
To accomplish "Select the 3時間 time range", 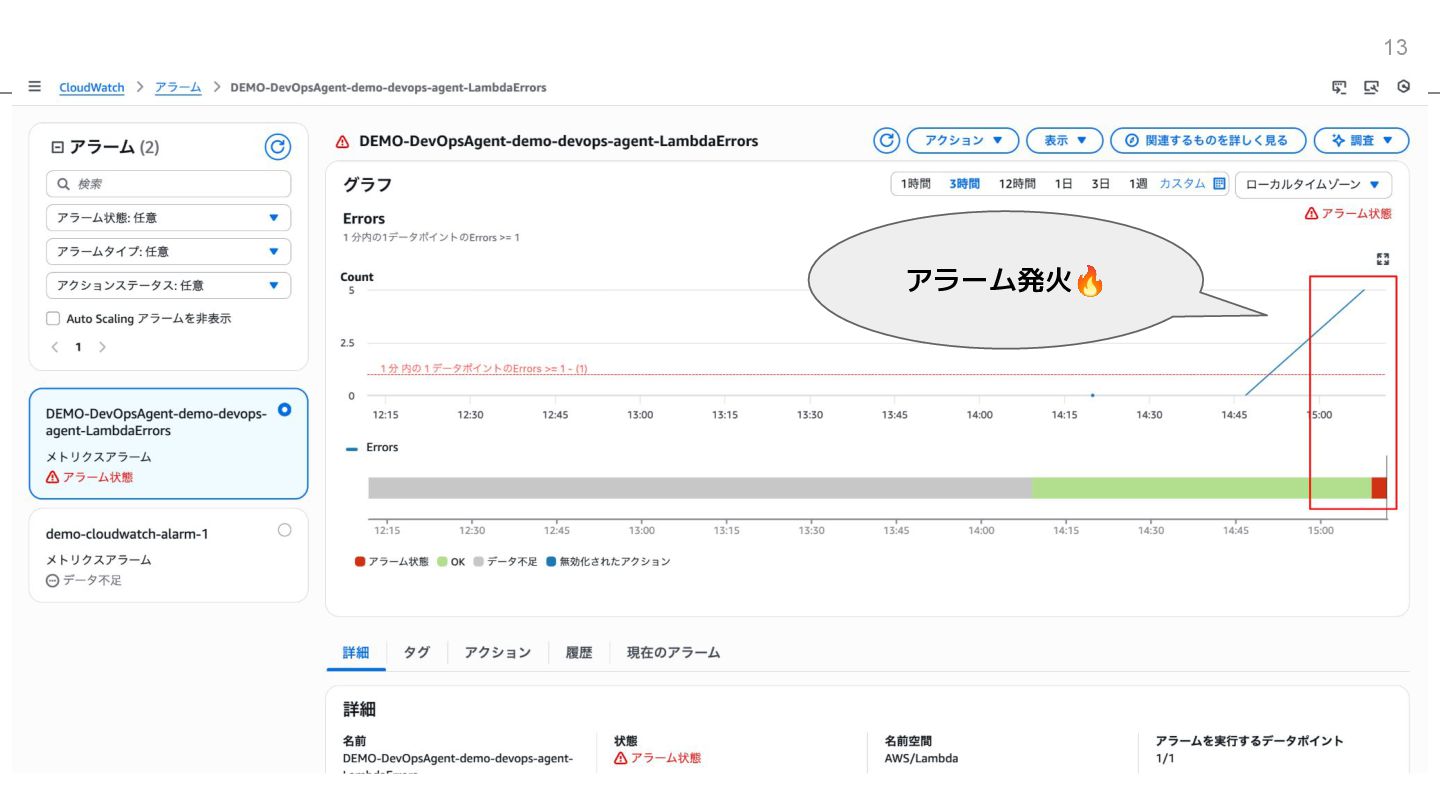I will [965, 184].
